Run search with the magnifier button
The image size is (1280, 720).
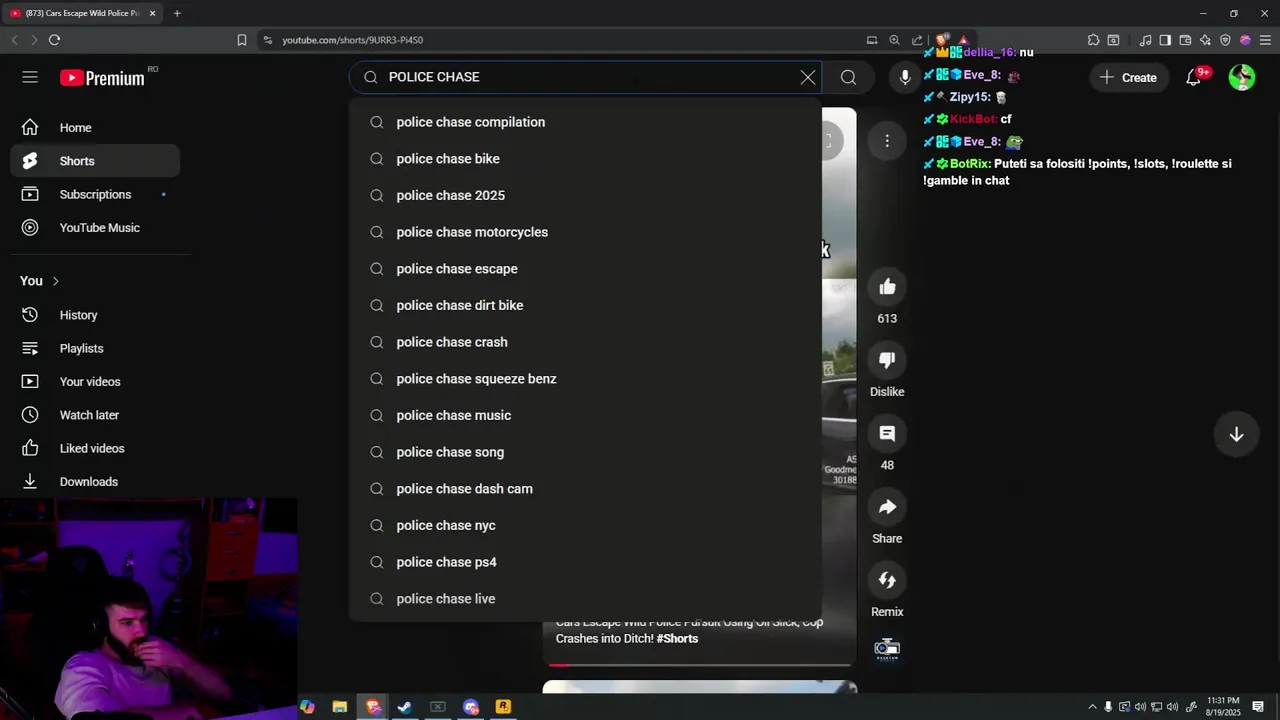point(848,77)
